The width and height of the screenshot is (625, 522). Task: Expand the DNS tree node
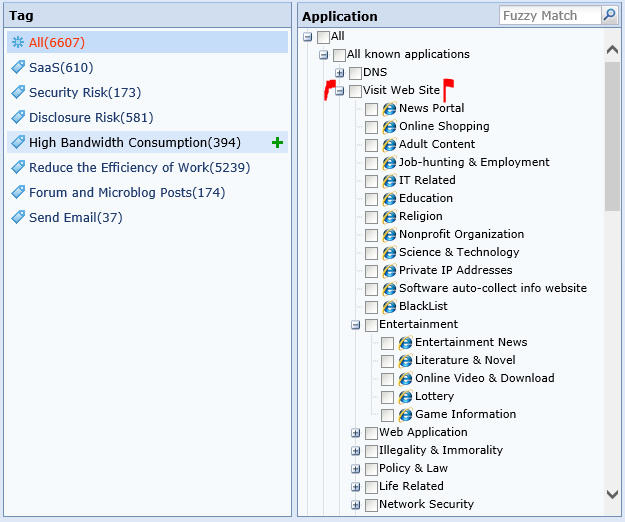point(339,73)
